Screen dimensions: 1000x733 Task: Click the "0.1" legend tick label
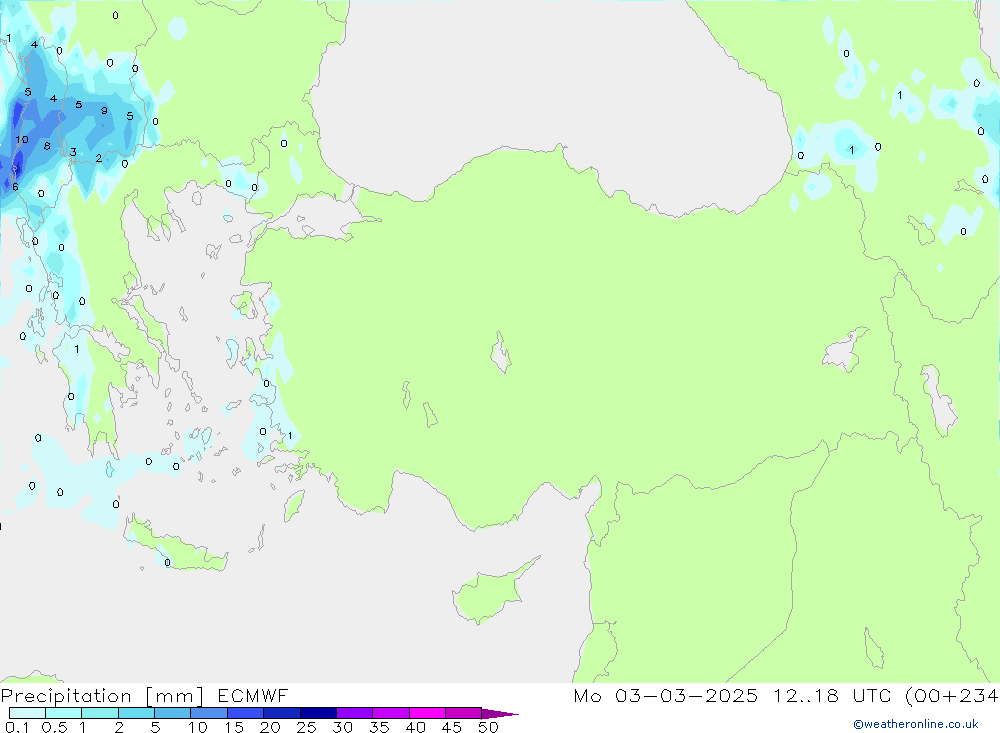pos(16,727)
